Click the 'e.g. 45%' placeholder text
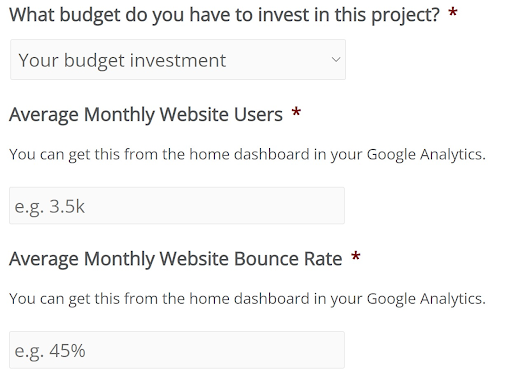512x374 pixels. click(x=50, y=351)
